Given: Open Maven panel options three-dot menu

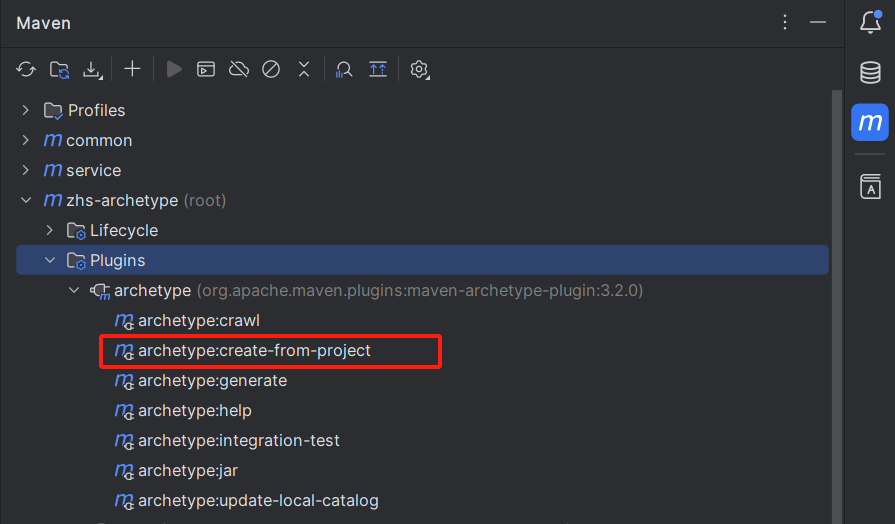Looking at the screenshot, I should (x=785, y=22).
